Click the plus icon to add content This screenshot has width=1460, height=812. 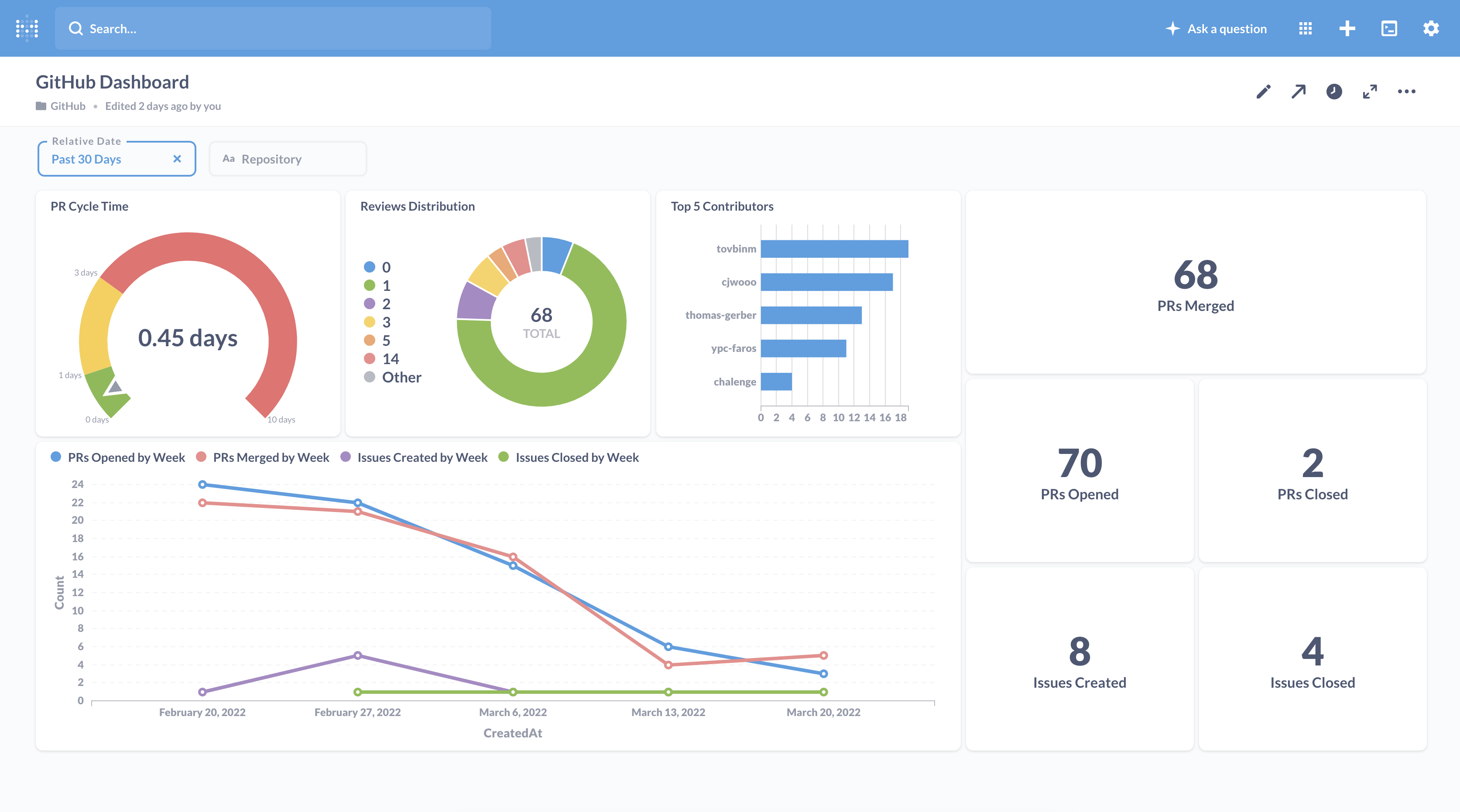click(1347, 27)
